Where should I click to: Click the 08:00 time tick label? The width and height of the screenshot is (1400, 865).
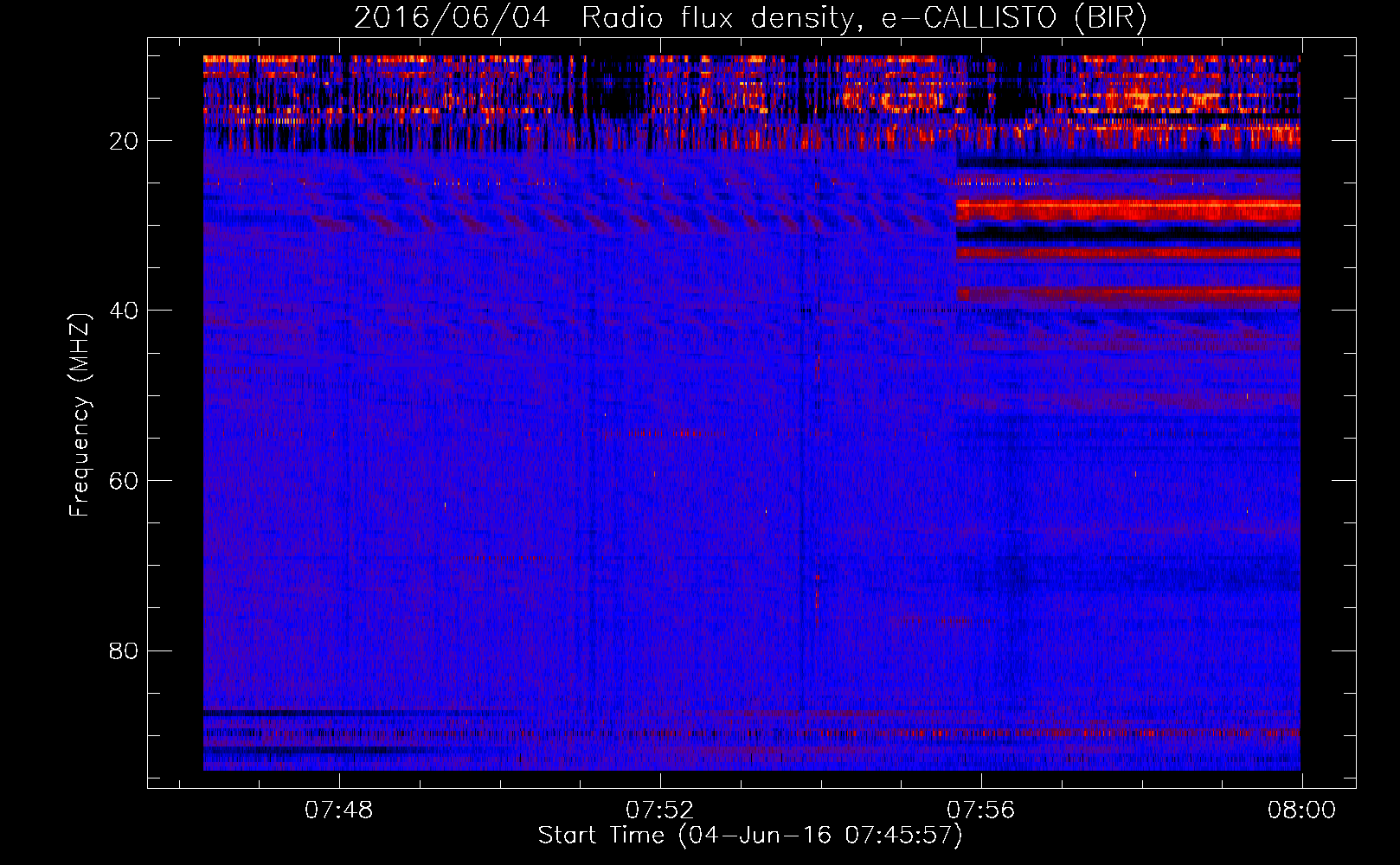pyautogui.click(x=1301, y=811)
